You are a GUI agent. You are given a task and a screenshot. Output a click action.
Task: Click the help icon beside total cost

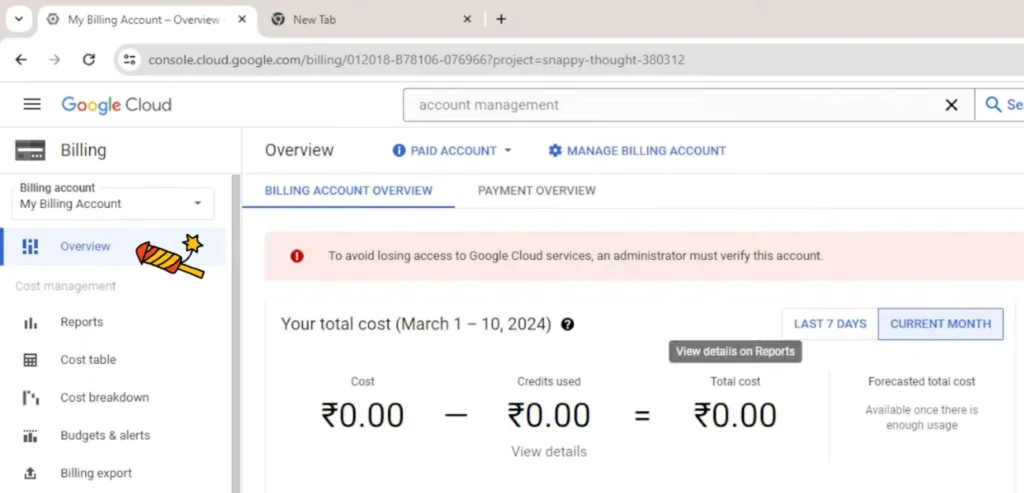568,324
